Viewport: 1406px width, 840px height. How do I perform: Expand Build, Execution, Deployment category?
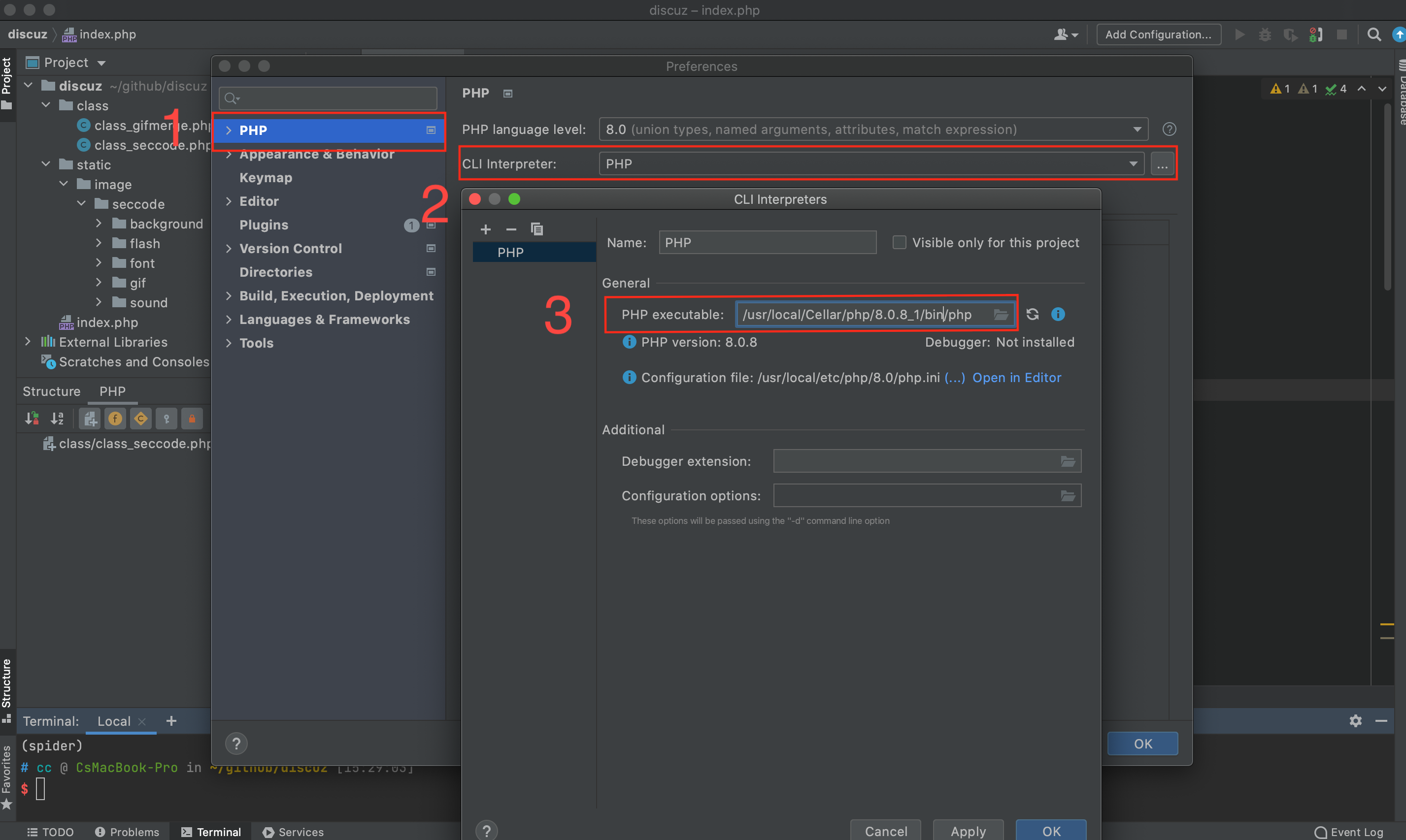click(x=229, y=296)
